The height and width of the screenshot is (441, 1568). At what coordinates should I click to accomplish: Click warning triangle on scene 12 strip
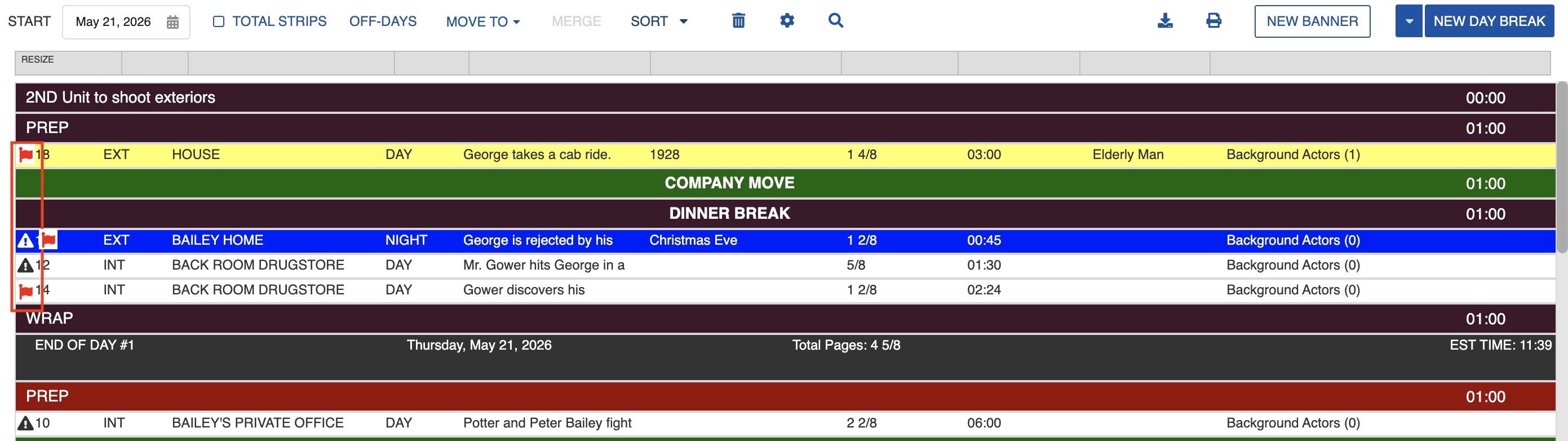coord(25,266)
